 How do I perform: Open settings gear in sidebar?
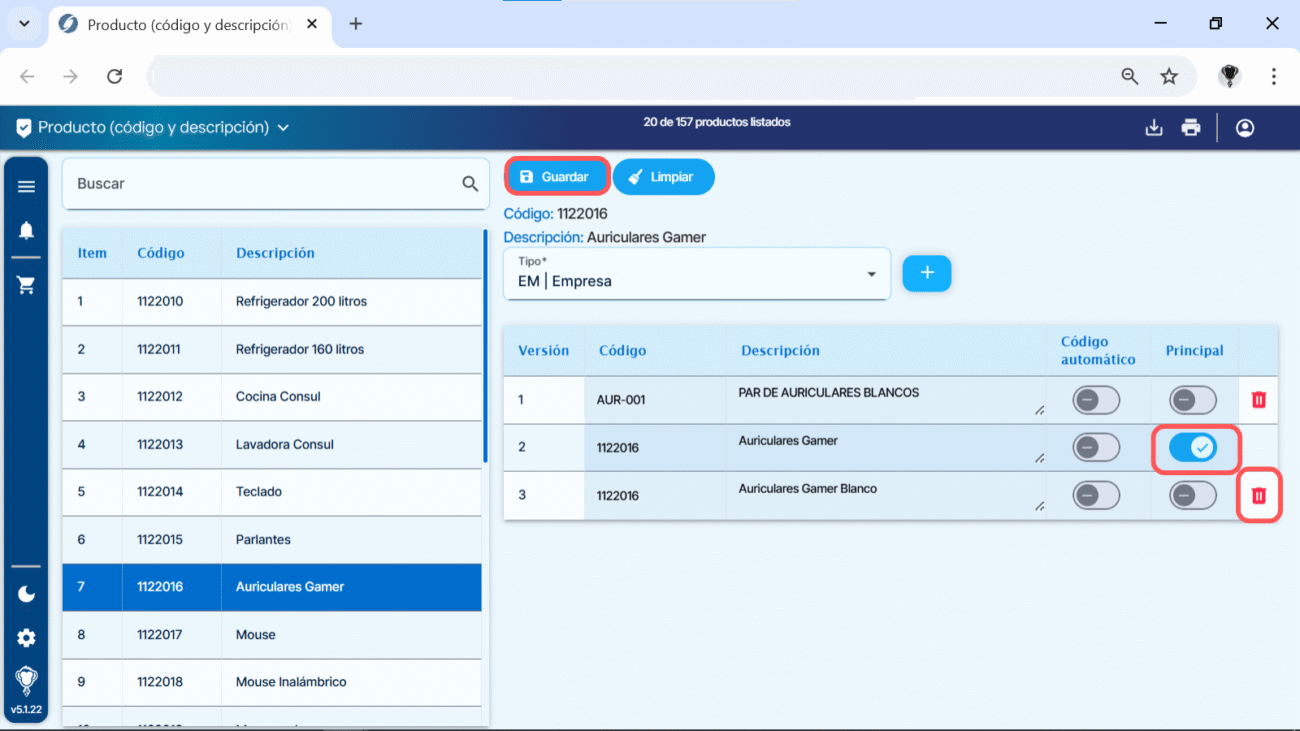coord(26,638)
